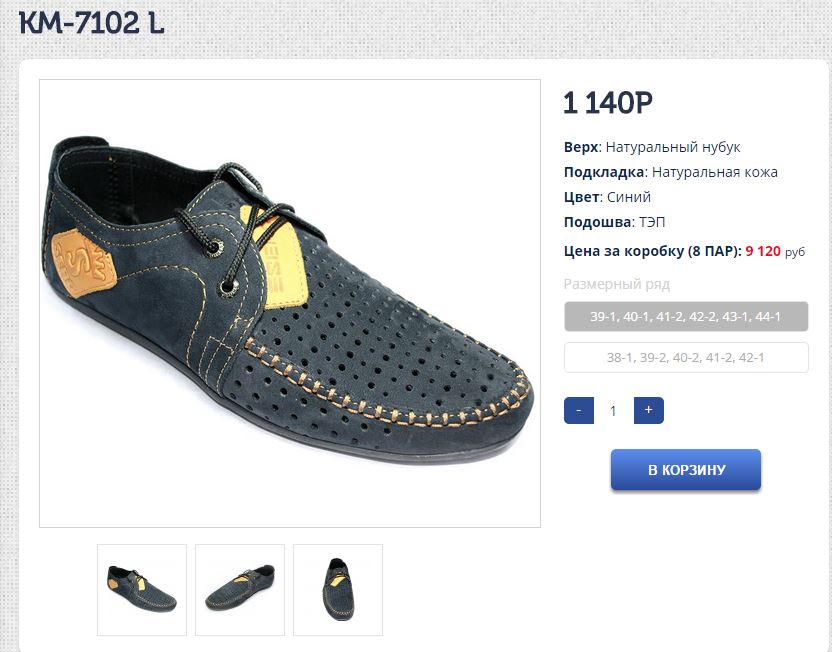The image size is (832, 652).
Task: Click the Цвет: Синий line
Action: point(607,197)
